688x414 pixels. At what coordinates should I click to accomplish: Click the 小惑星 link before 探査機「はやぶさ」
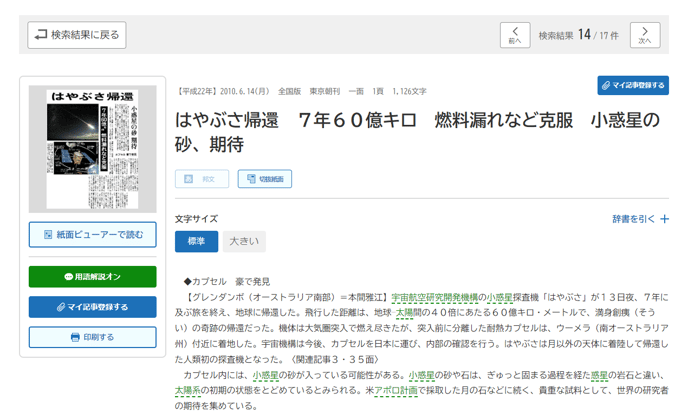pyautogui.click(x=500, y=297)
